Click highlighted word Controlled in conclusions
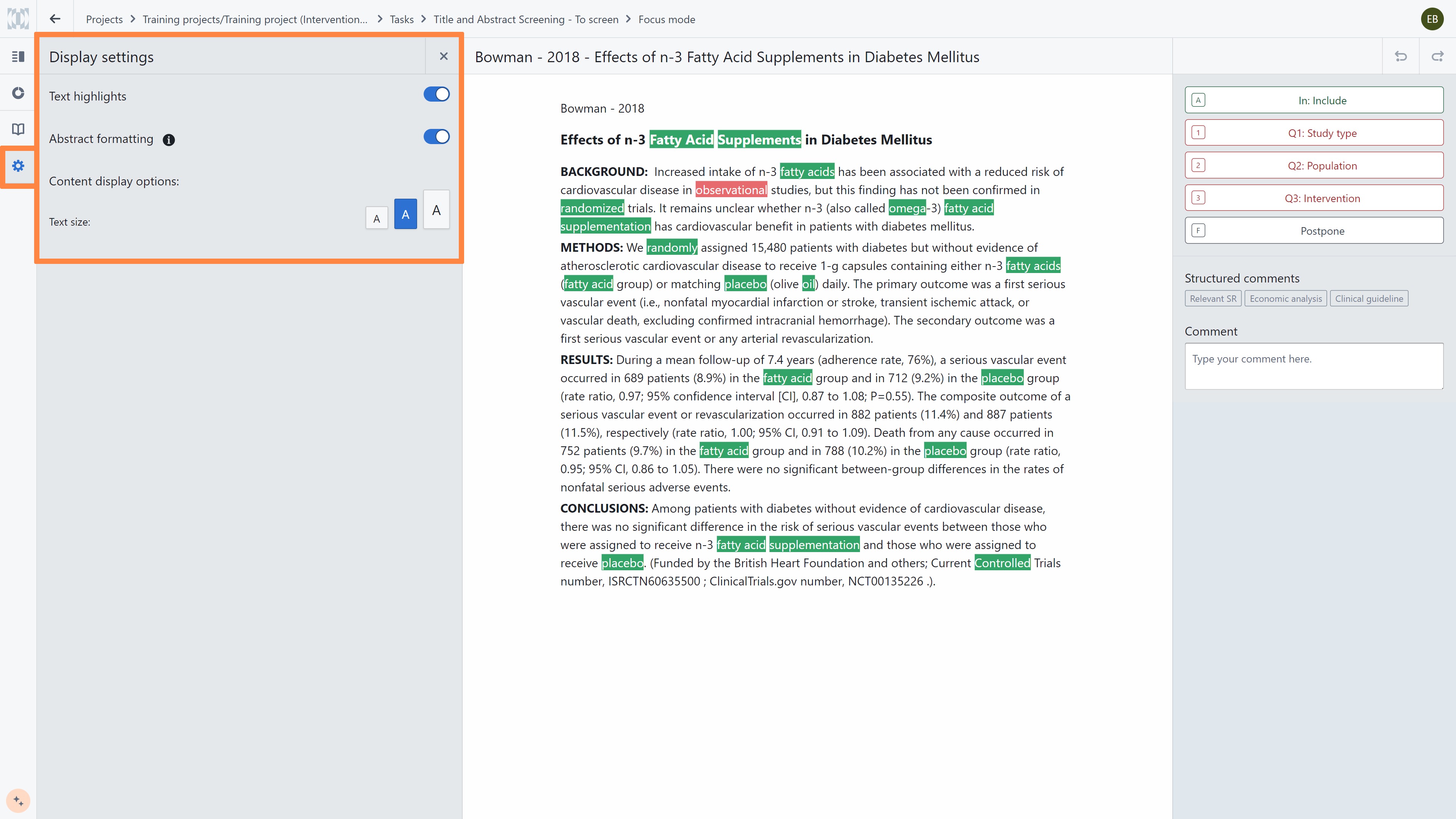The width and height of the screenshot is (1456, 819). coord(1002,563)
